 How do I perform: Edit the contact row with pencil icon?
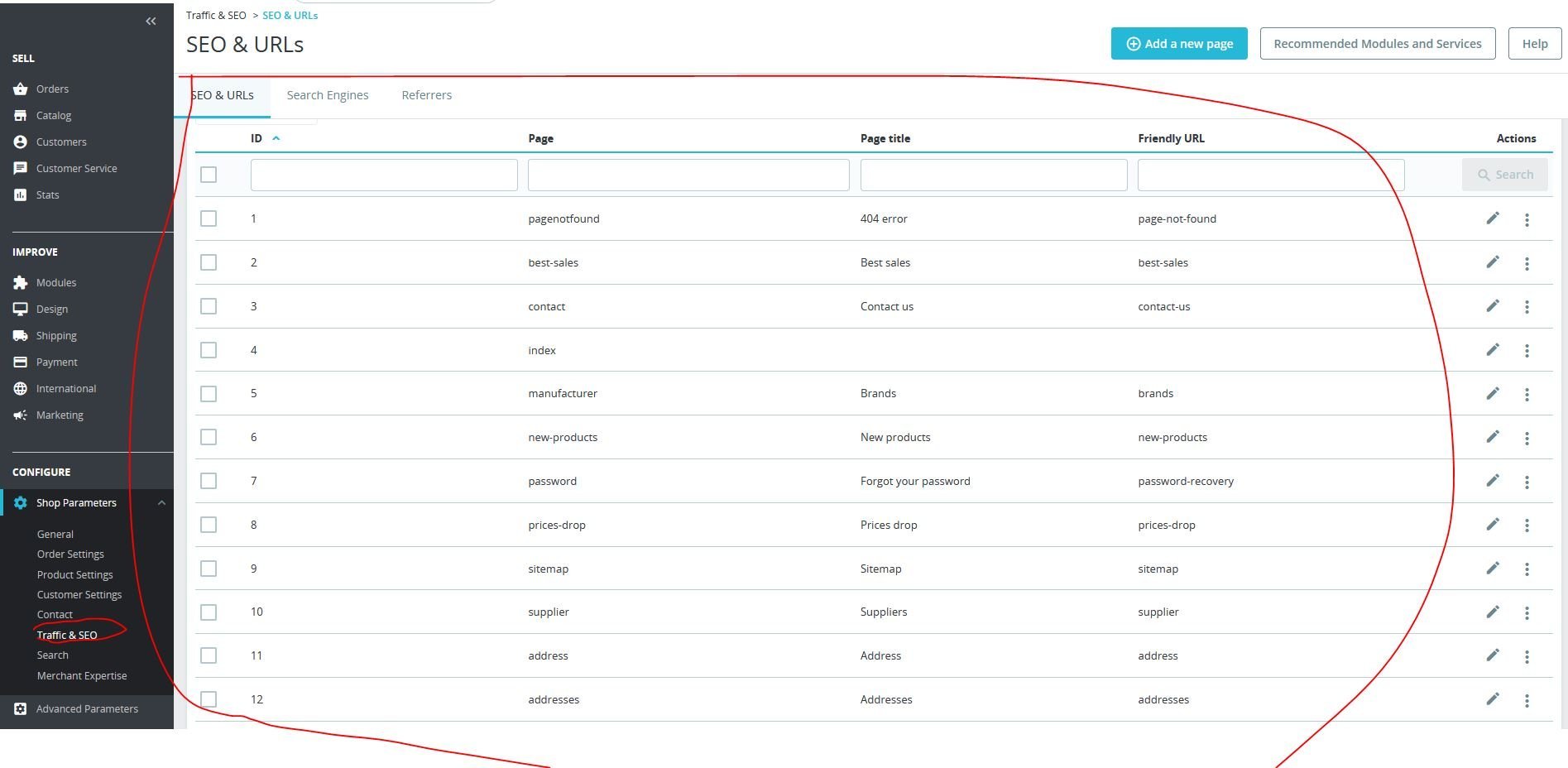[1493, 306]
